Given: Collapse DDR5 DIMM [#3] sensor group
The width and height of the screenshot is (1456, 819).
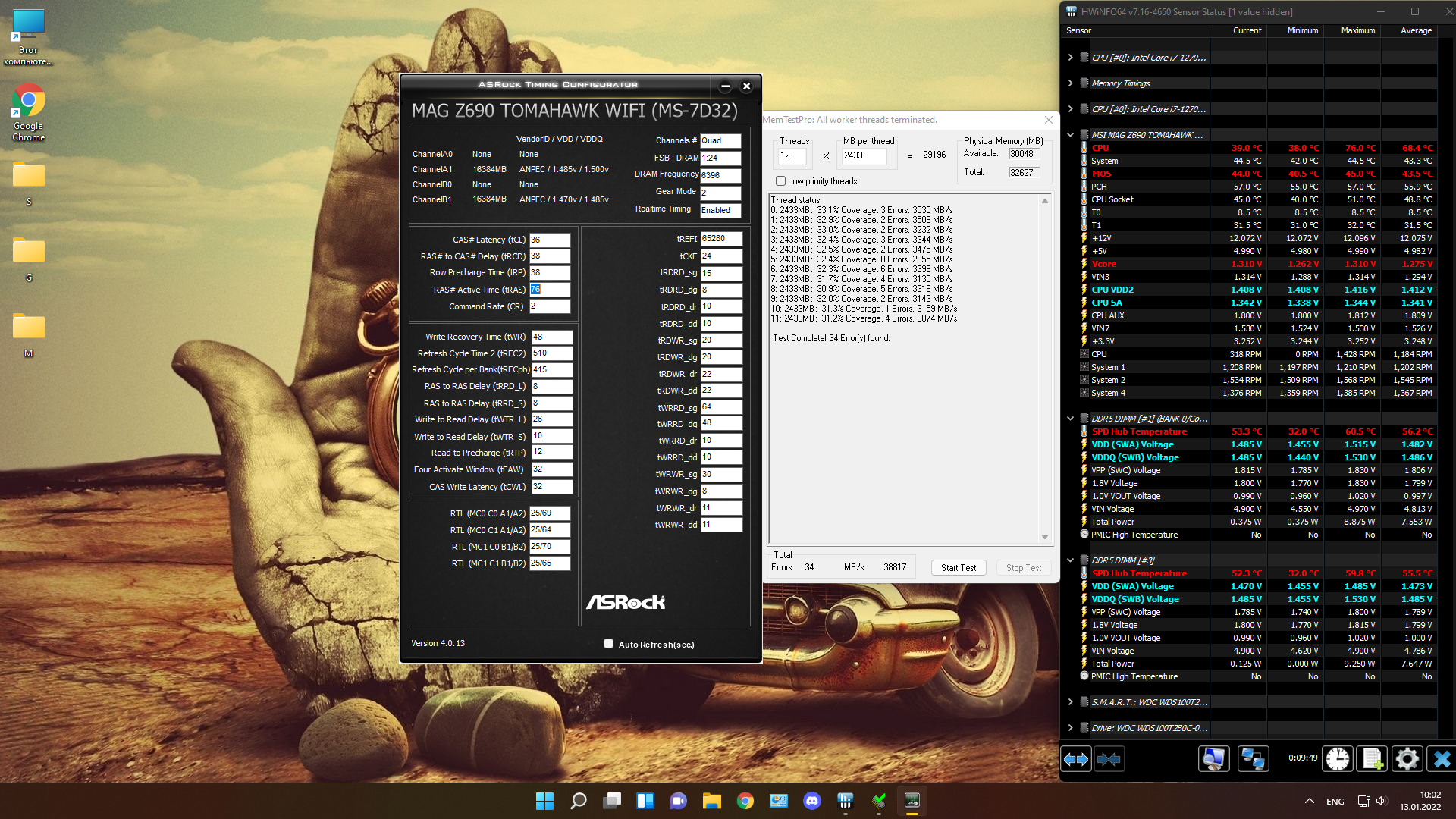Looking at the screenshot, I should [x=1070, y=560].
